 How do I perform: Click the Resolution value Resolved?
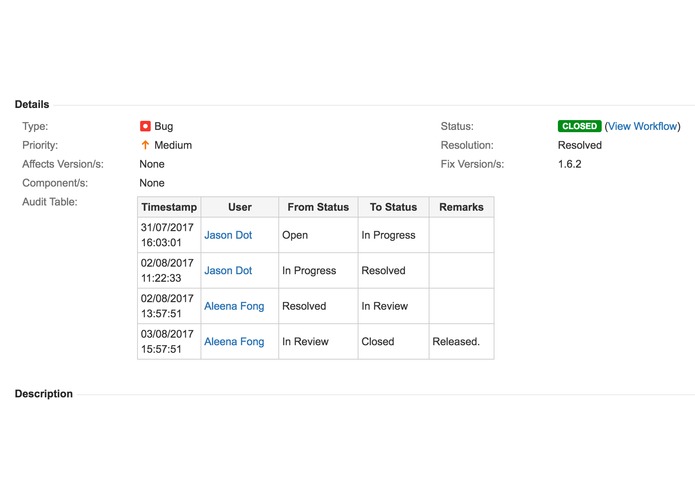(x=580, y=145)
